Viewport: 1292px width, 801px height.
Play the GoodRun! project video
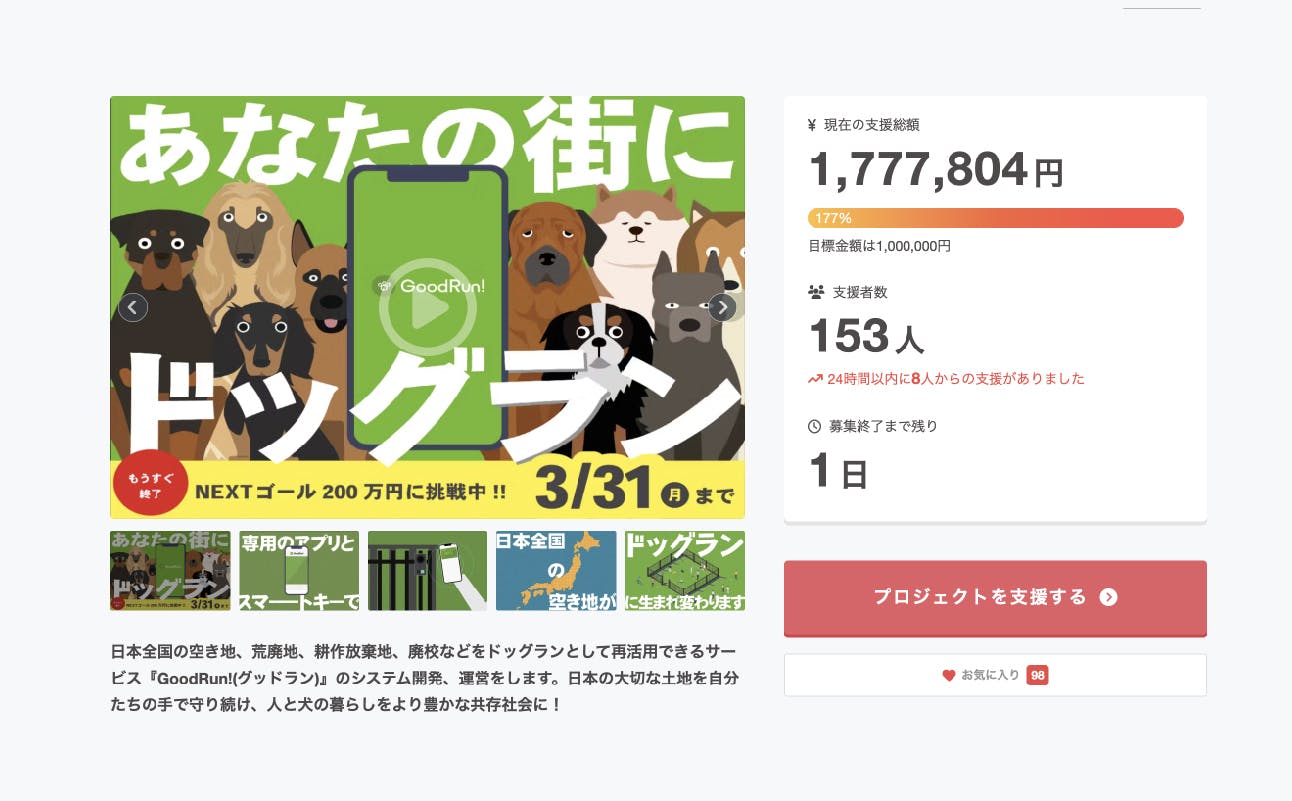coord(428,309)
